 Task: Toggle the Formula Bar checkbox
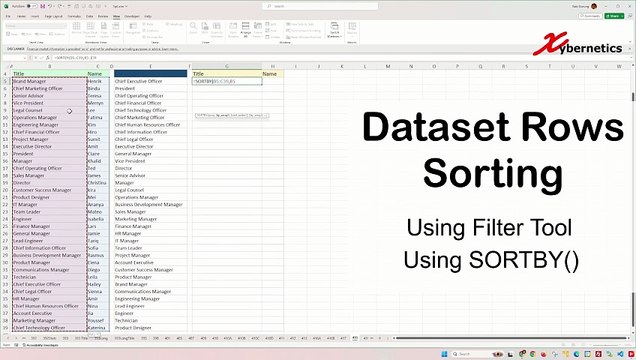[153, 37]
